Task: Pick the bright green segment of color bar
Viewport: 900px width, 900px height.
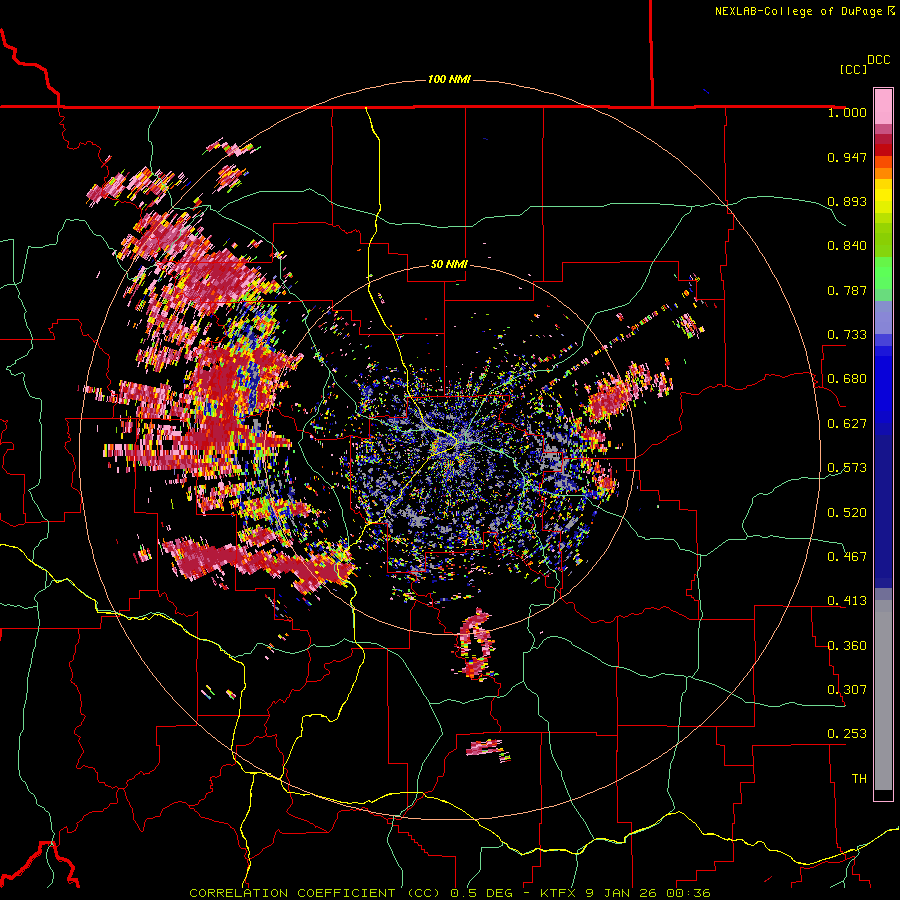Action: coord(883,273)
